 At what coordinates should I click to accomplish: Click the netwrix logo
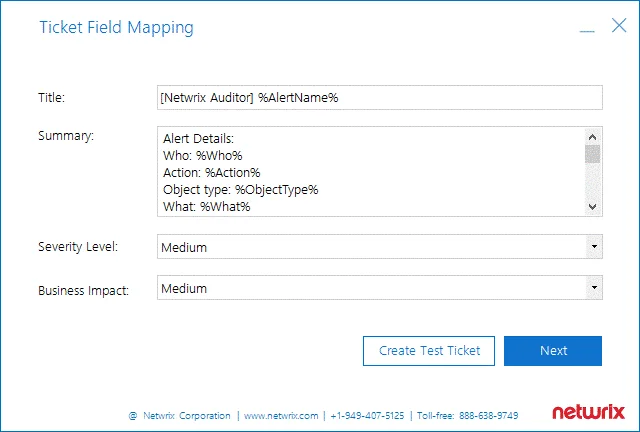[588, 412]
